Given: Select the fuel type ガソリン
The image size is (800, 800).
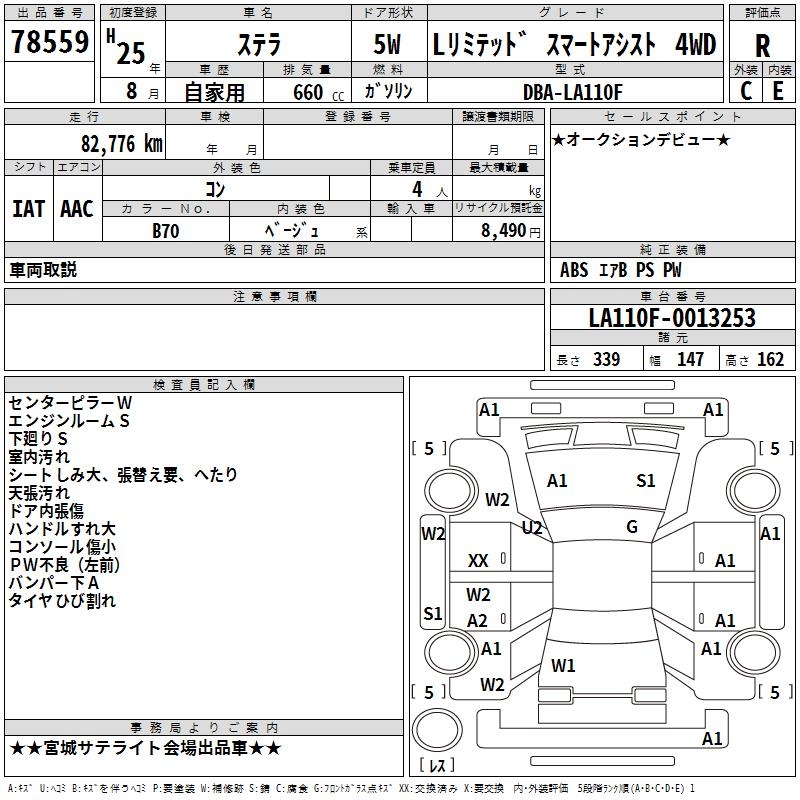Looking at the screenshot, I should point(388,91).
